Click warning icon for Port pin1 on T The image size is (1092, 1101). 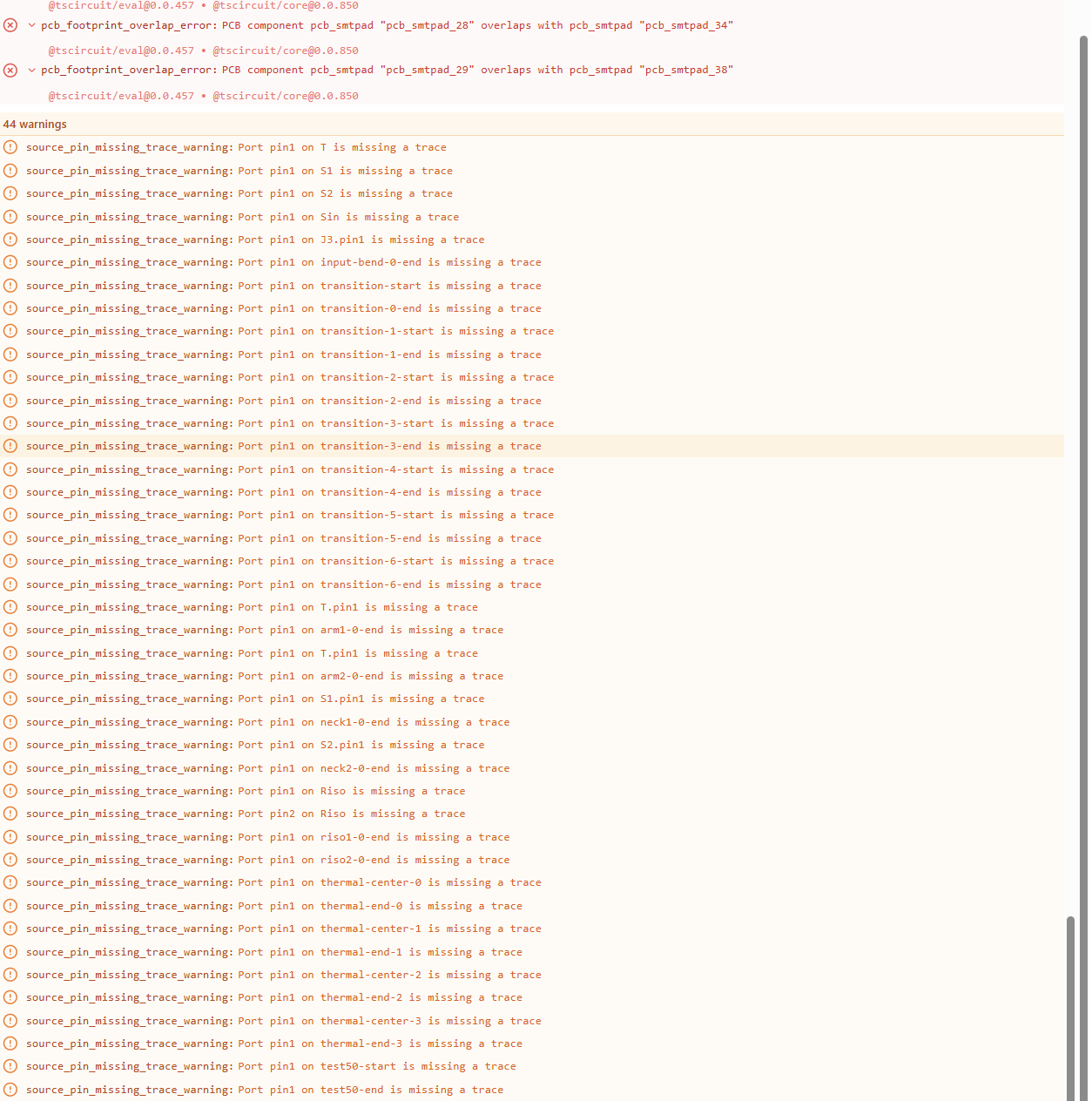point(10,147)
